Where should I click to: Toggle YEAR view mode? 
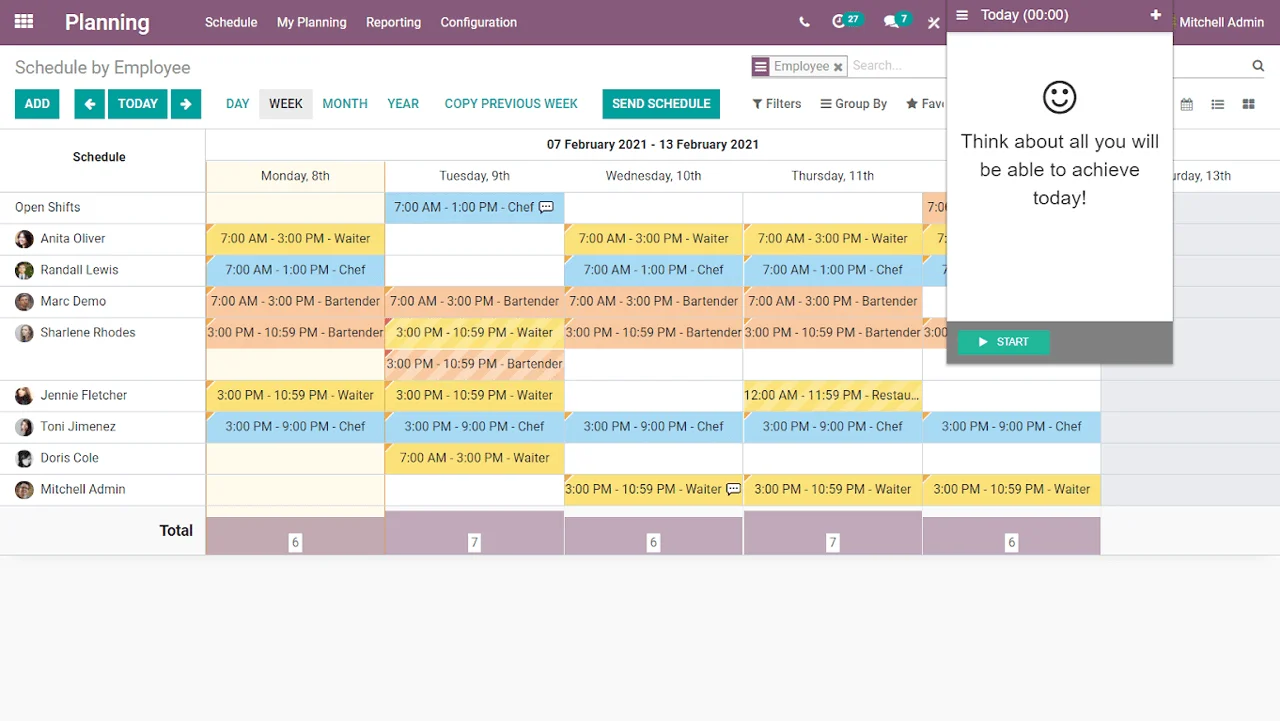point(403,103)
